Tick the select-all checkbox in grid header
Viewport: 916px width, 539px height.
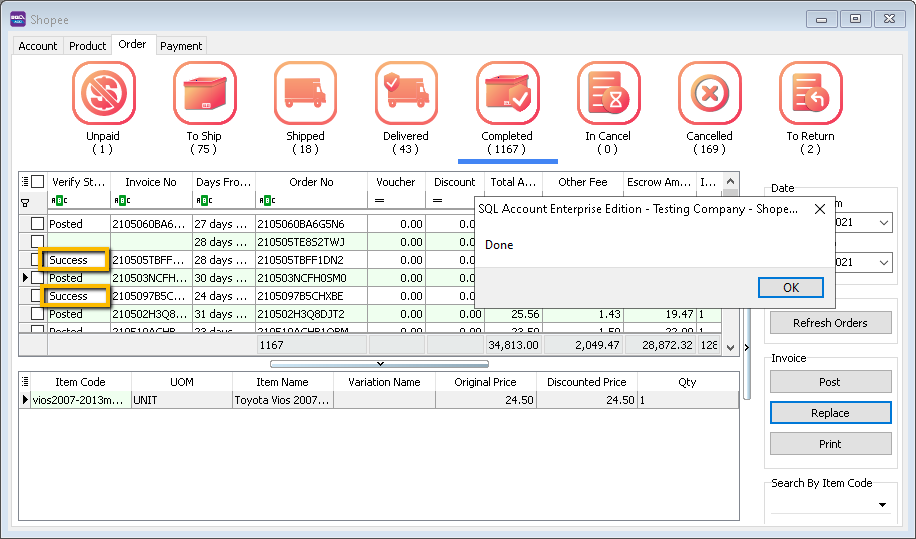click(x=38, y=182)
